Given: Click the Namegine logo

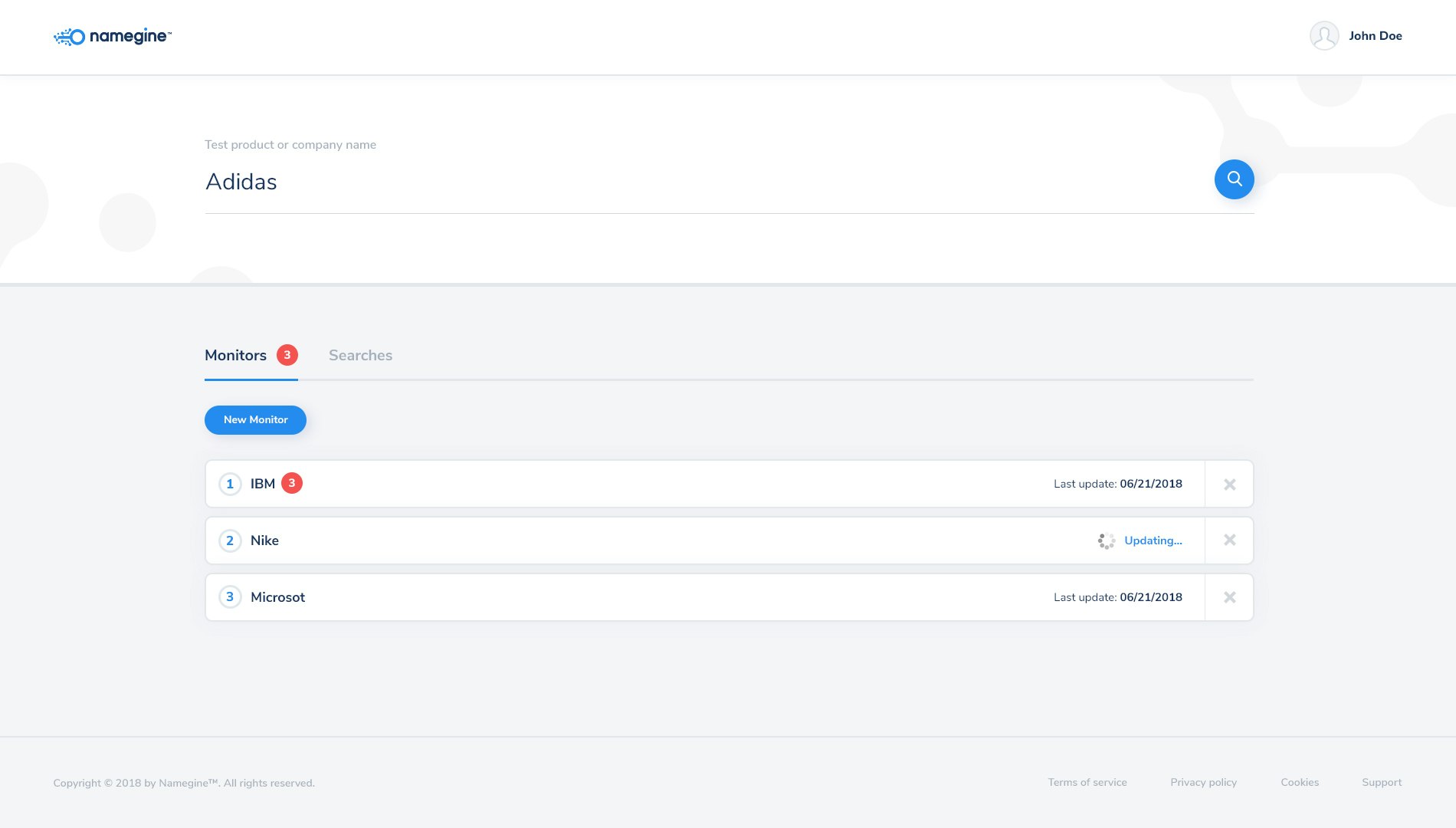Looking at the screenshot, I should (113, 36).
